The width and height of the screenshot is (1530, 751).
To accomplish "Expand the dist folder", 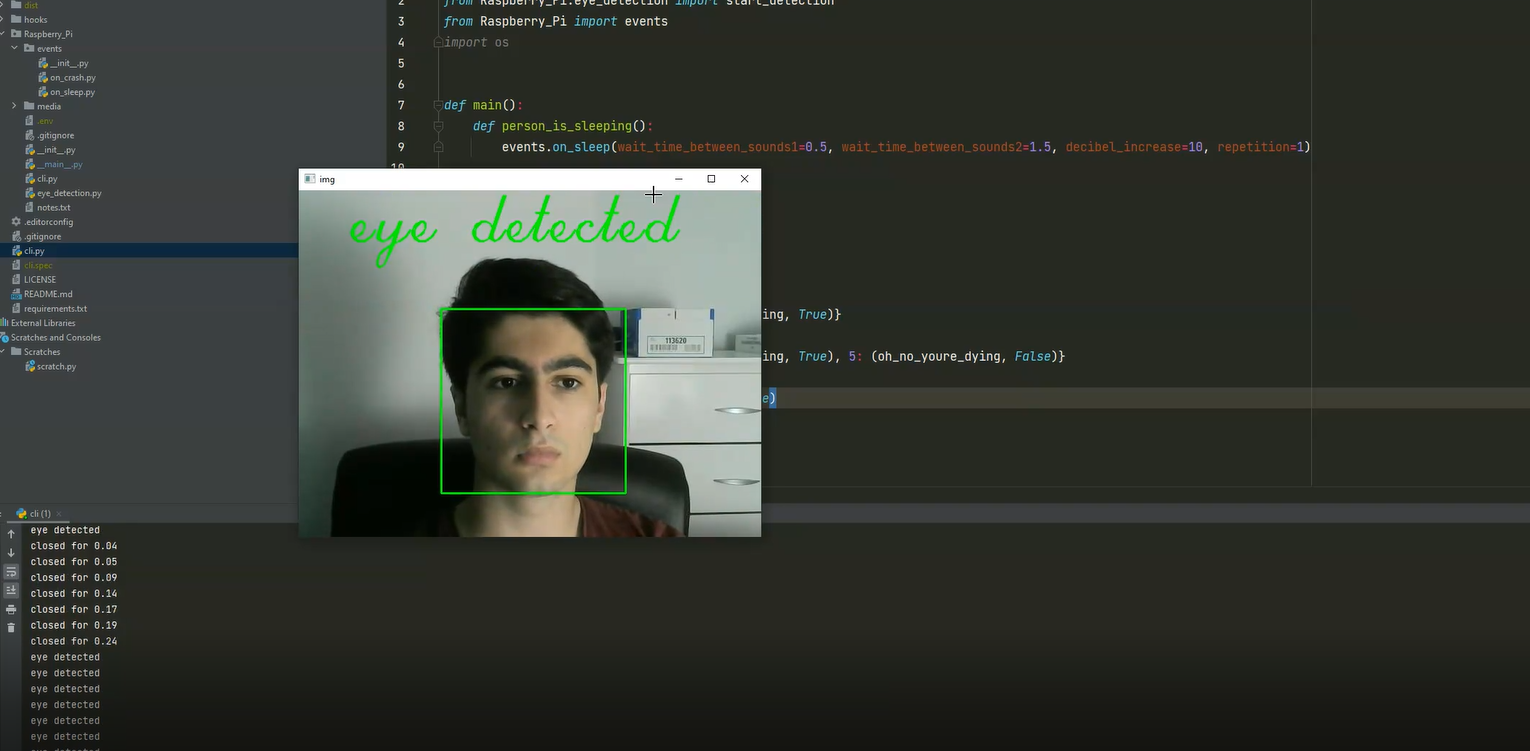I will 3,5.
